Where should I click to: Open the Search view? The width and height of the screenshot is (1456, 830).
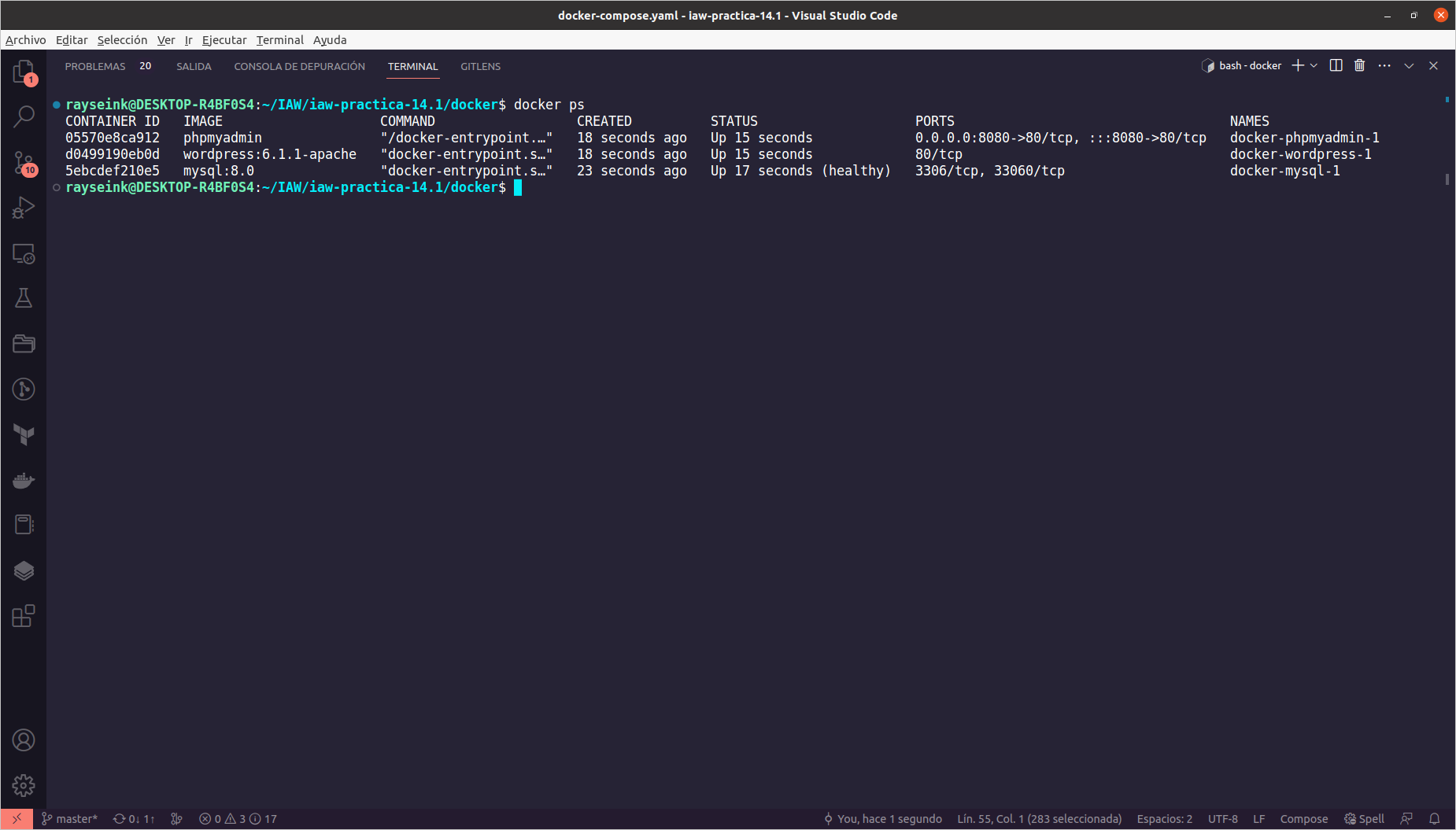(x=24, y=116)
